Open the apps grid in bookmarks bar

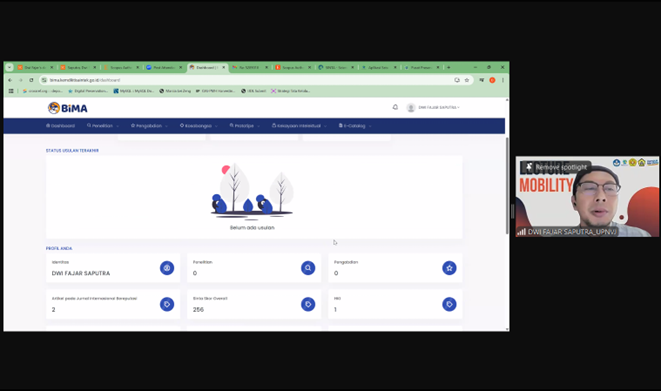point(11,91)
